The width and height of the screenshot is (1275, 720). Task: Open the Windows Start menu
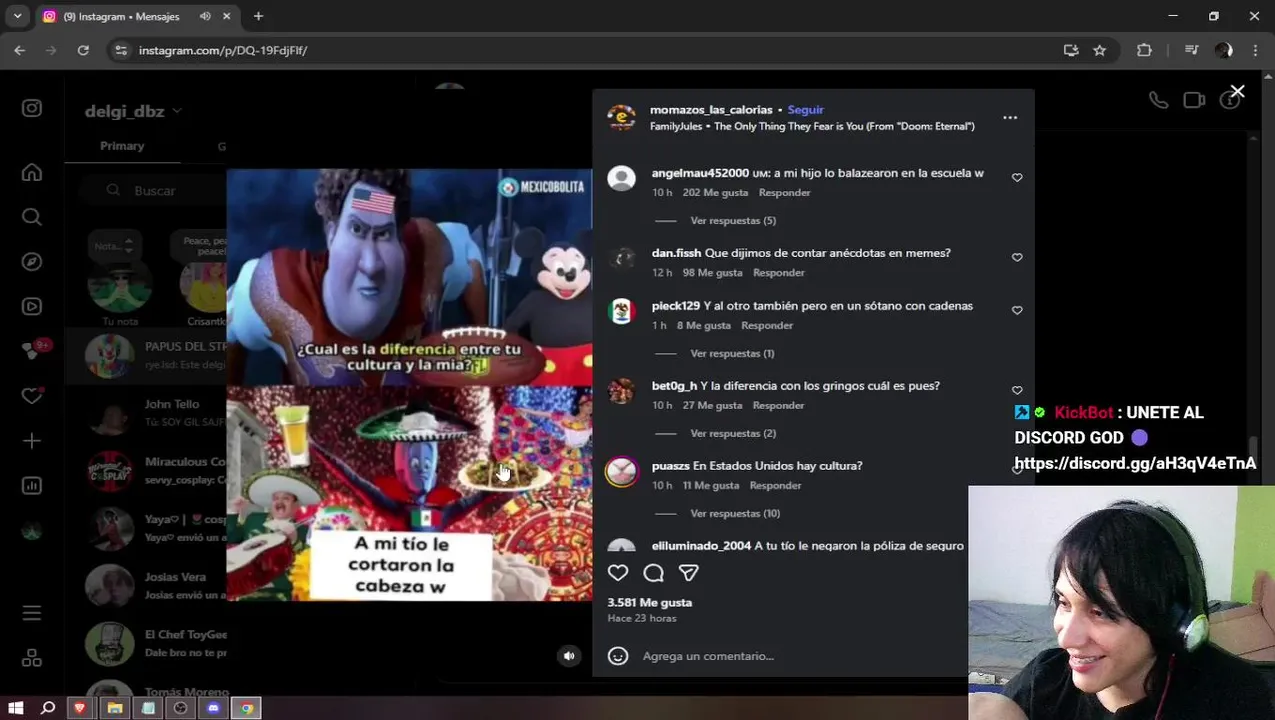click(16, 708)
